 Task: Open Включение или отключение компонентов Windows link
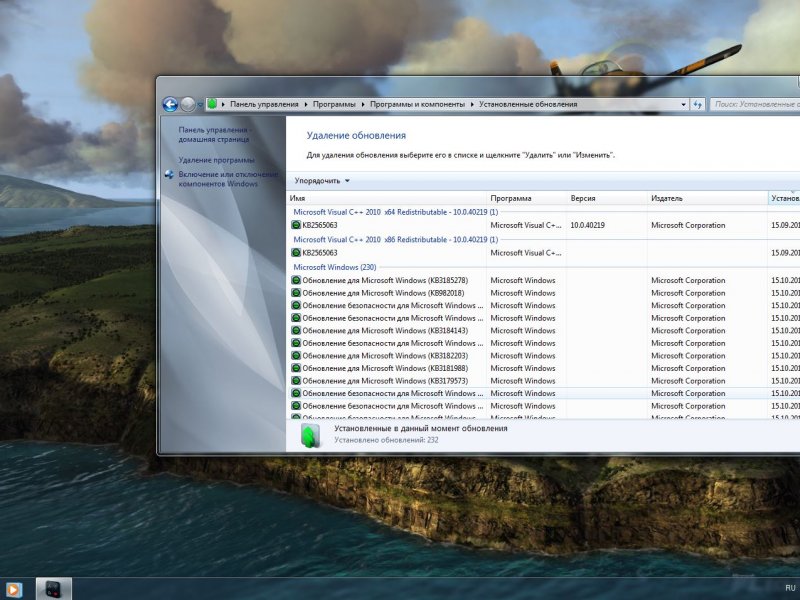228,179
